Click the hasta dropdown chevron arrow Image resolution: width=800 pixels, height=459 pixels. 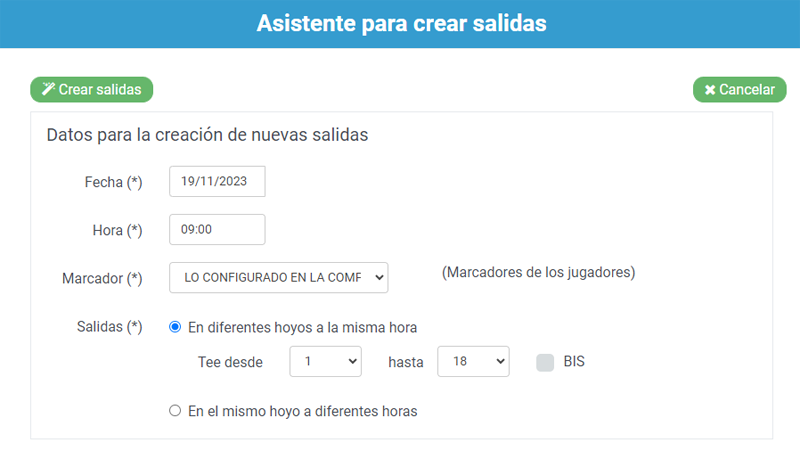[x=500, y=362]
